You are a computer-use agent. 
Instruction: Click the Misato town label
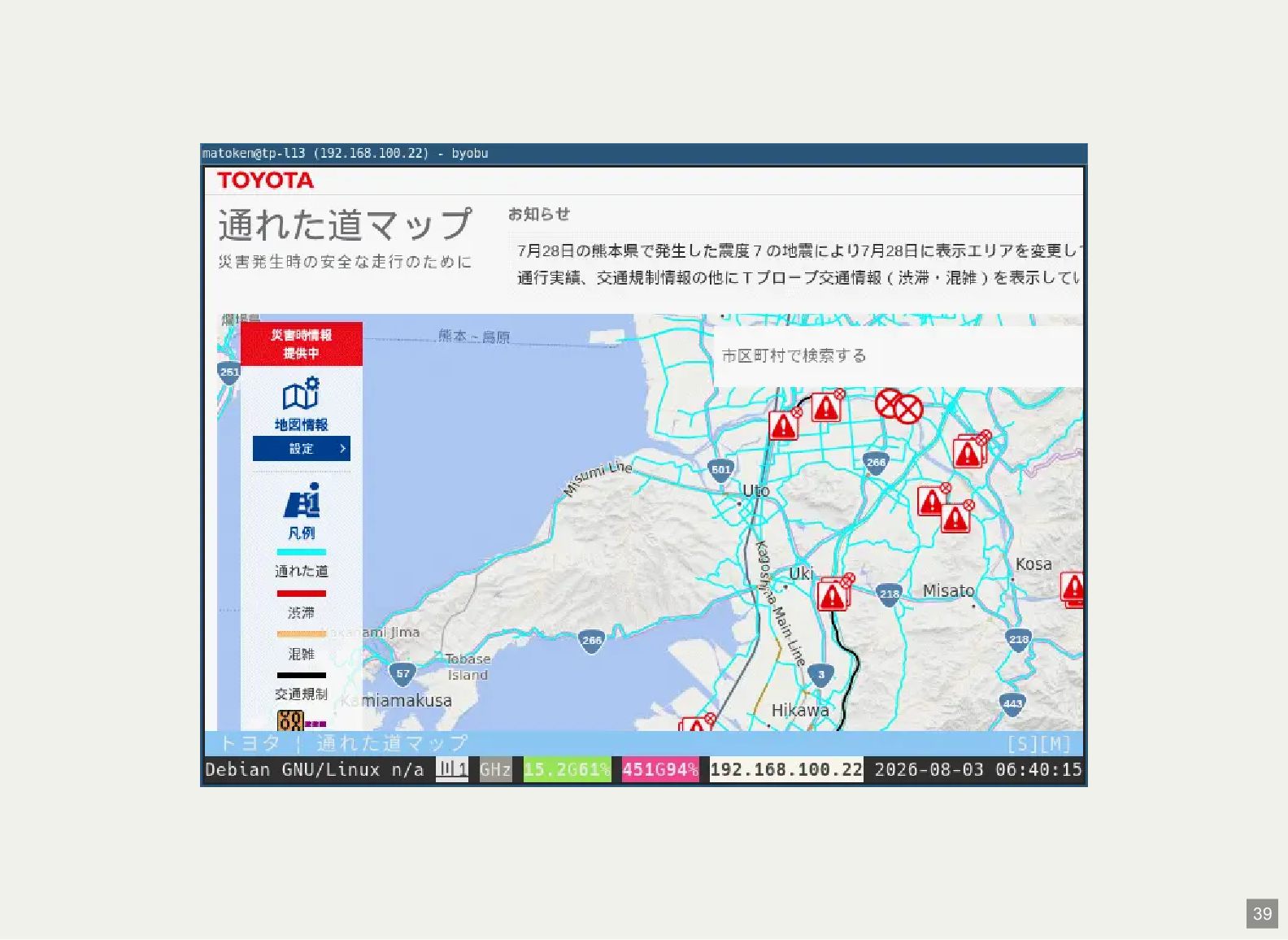(x=948, y=591)
